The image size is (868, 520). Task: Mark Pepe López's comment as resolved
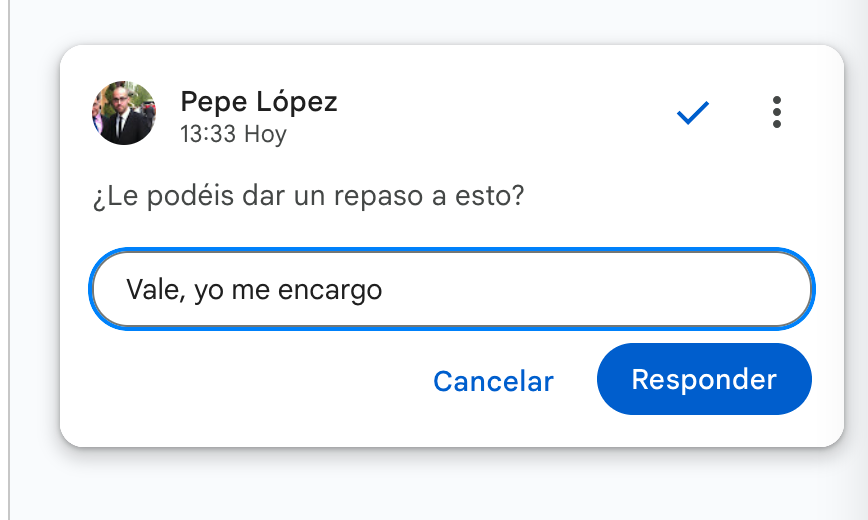[692, 113]
